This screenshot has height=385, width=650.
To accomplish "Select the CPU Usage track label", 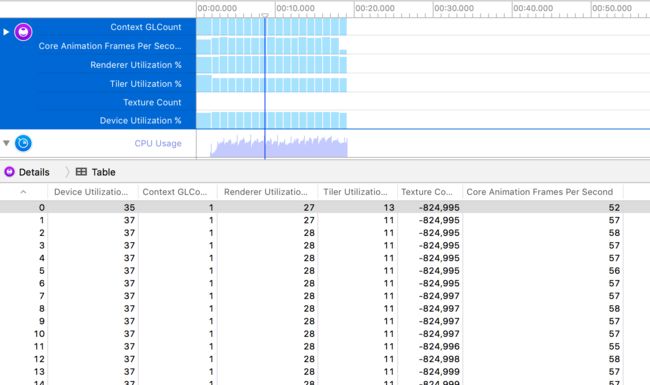I will coord(158,143).
